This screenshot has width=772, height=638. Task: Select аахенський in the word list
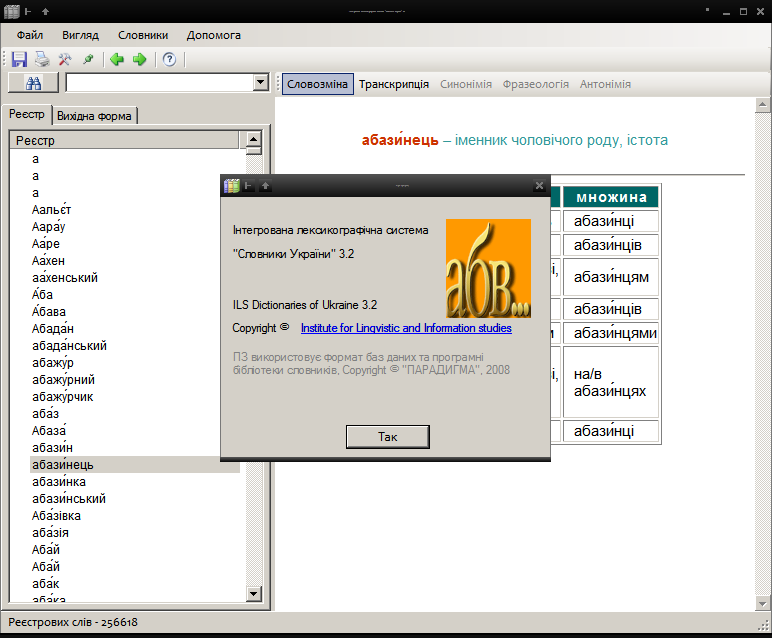coord(64,278)
